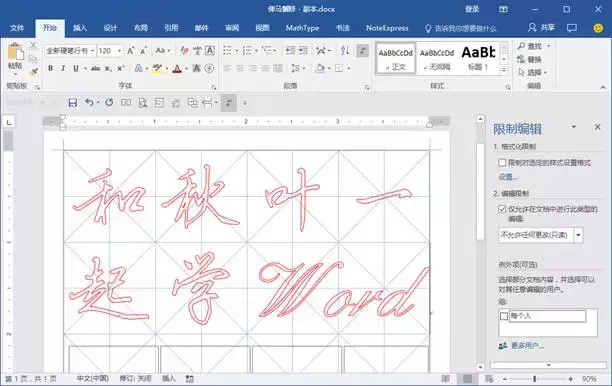The height and width of the screenshot is (386, 612).
Task: Insert enclosed character with the circled character icon
Action: click(x=209, y=68)
